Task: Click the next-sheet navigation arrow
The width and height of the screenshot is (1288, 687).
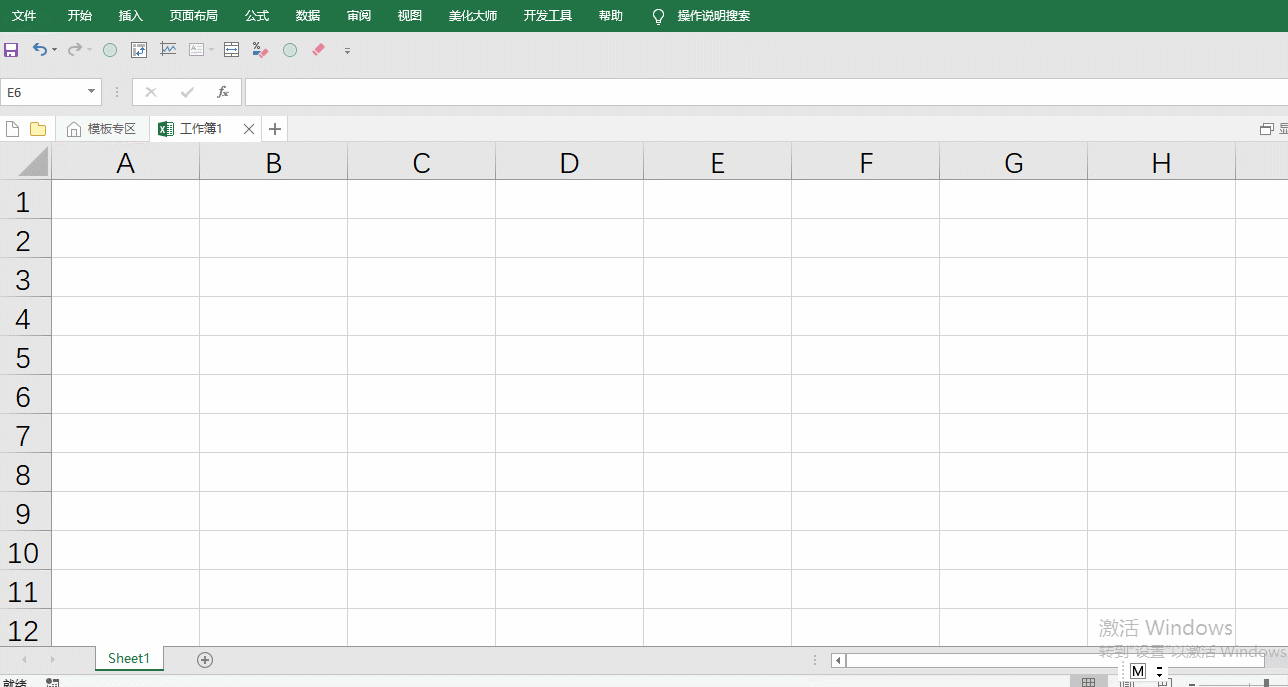Action: point(52,659)
